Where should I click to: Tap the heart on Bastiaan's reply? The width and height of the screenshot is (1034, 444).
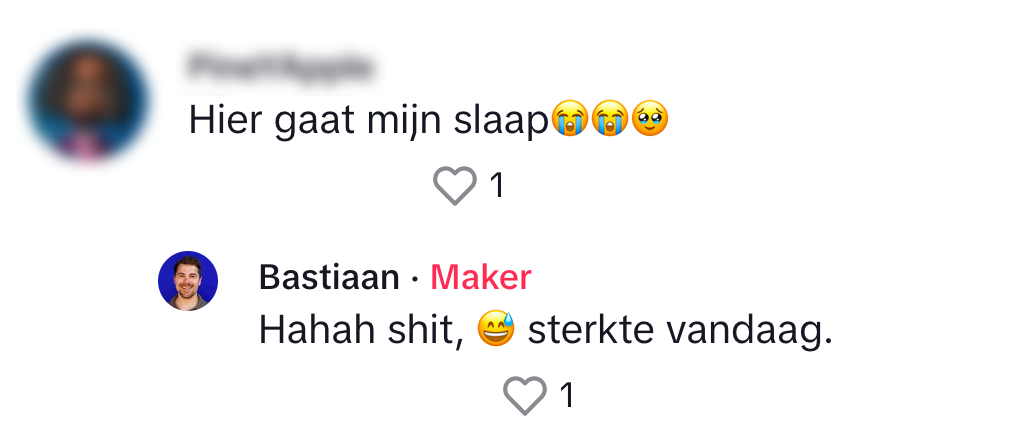[525, 396]
